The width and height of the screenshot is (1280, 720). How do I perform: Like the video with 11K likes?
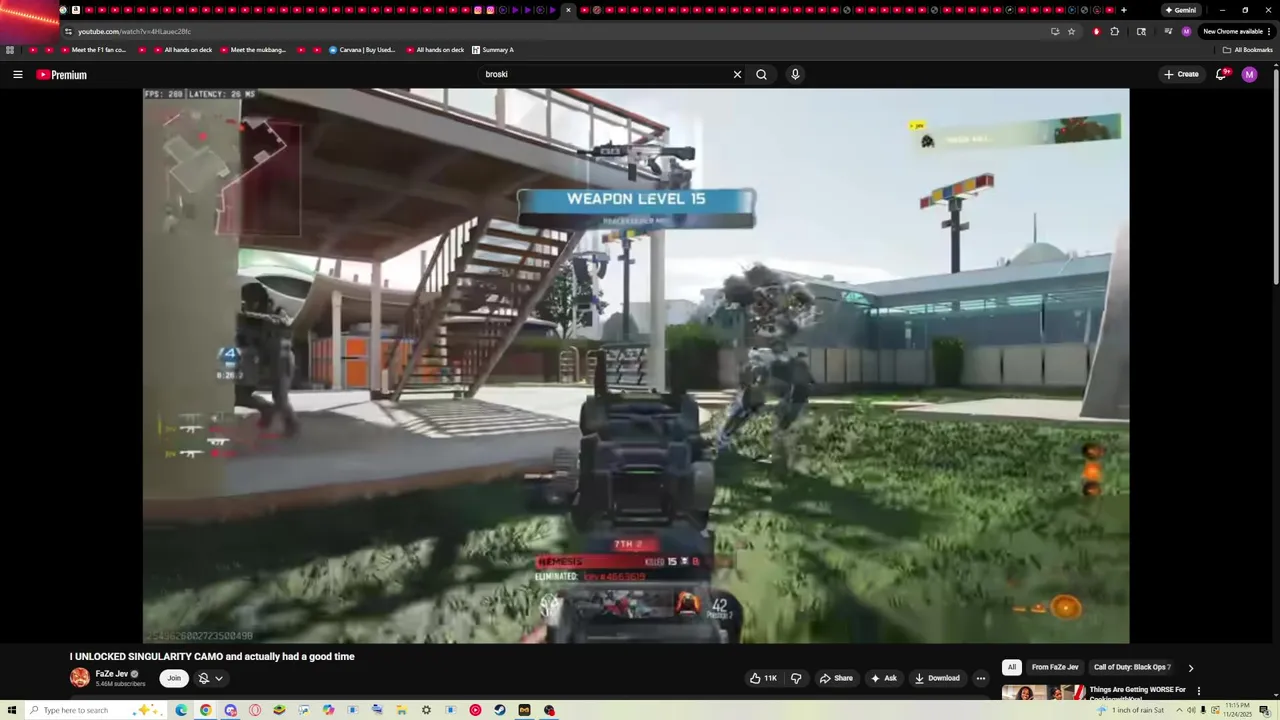tap(764, 678)
